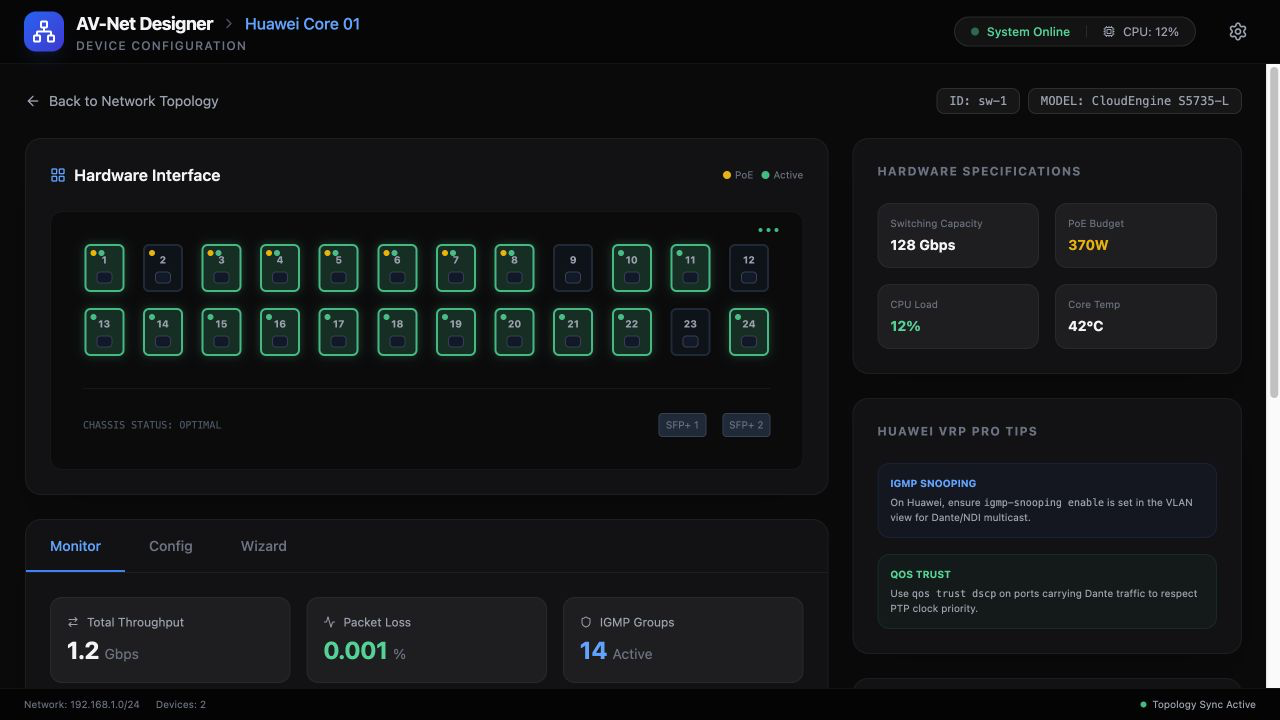Switch to the Config tab
This screenshot has width=1280, height=720.
coord(171,546)
